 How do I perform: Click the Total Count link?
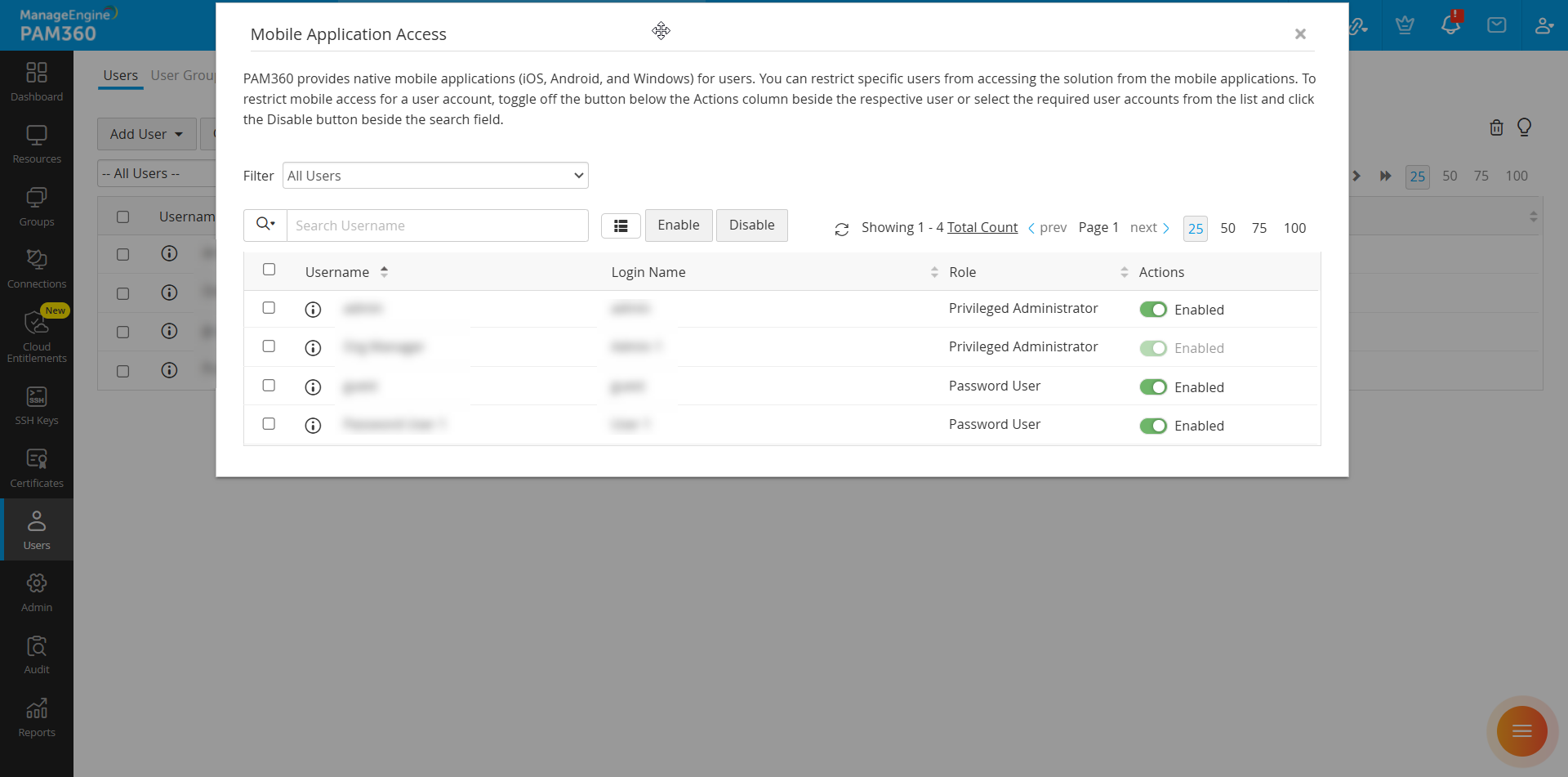[x=982, y=227]
